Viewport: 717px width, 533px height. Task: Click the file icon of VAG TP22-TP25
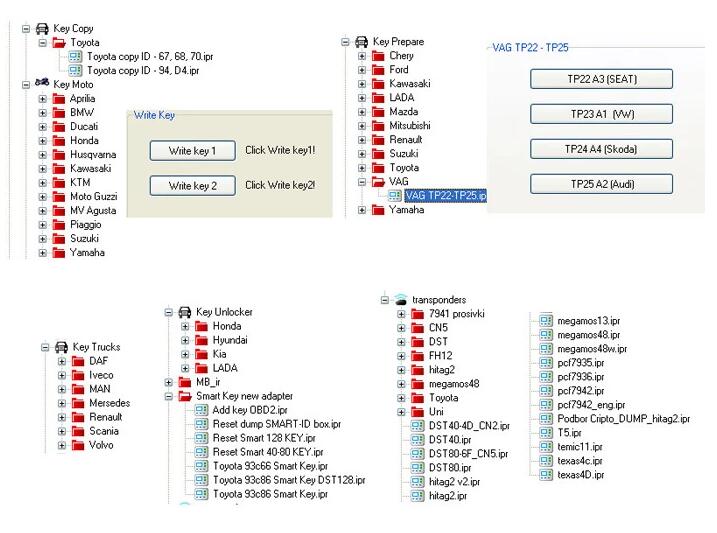(x=394, y=196)
